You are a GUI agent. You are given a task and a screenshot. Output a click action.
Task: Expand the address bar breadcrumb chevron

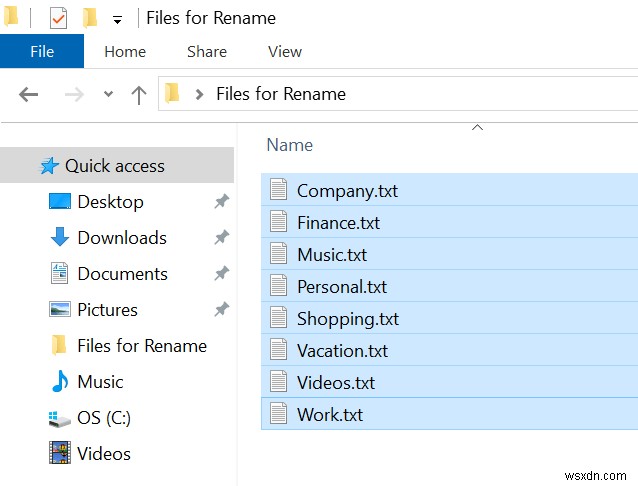point(199,94)
